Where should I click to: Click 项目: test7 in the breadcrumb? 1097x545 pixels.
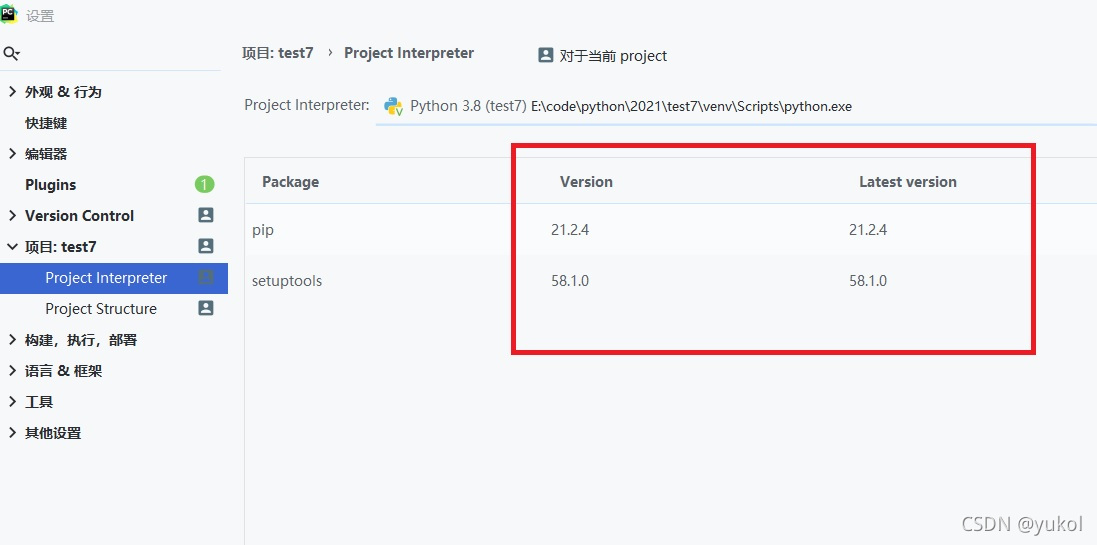(278, 52)
